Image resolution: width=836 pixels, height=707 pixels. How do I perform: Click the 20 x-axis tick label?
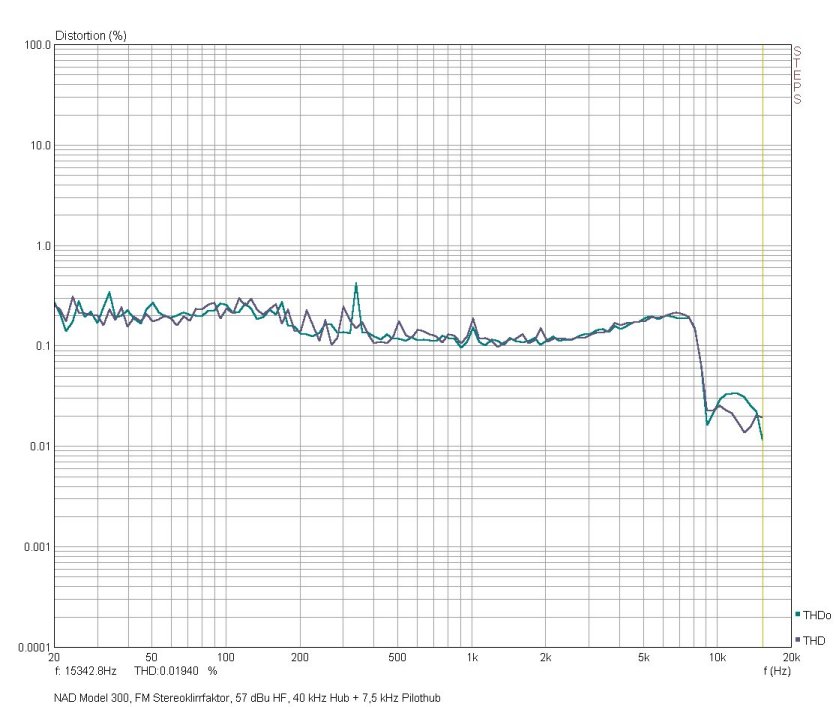(54, 657)
